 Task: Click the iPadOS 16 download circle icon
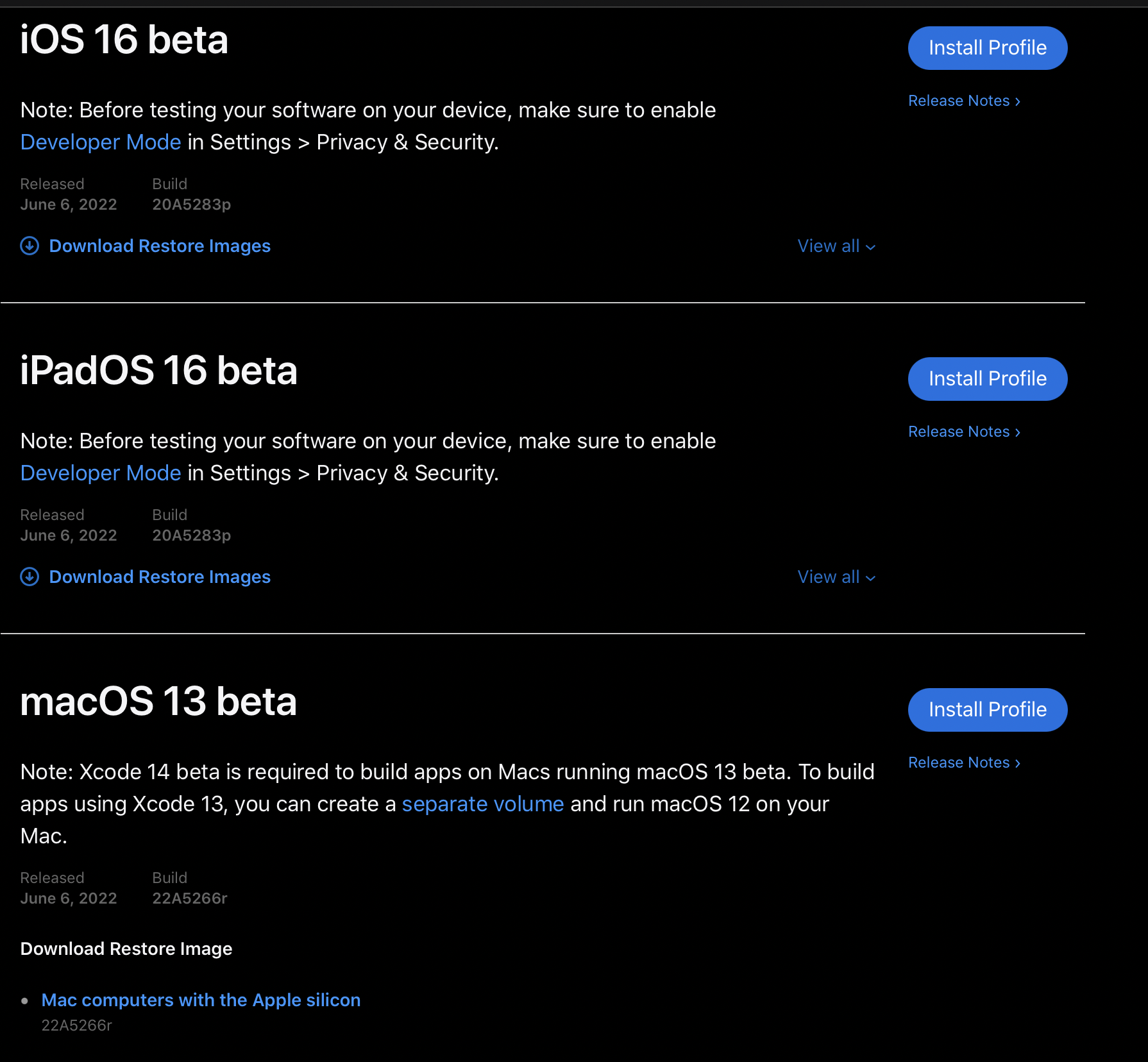tap(30, 577)
